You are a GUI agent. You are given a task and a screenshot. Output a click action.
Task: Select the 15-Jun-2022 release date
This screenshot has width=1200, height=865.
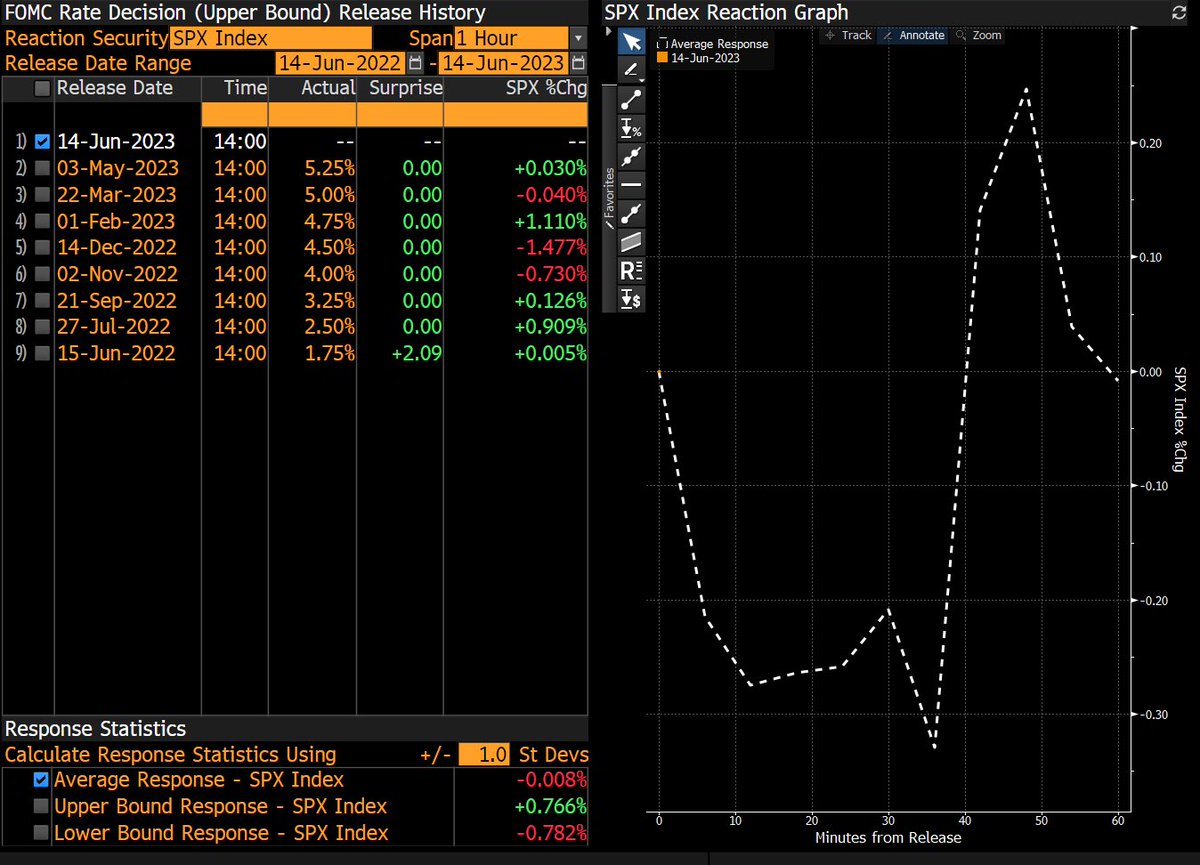click(116, 353)
